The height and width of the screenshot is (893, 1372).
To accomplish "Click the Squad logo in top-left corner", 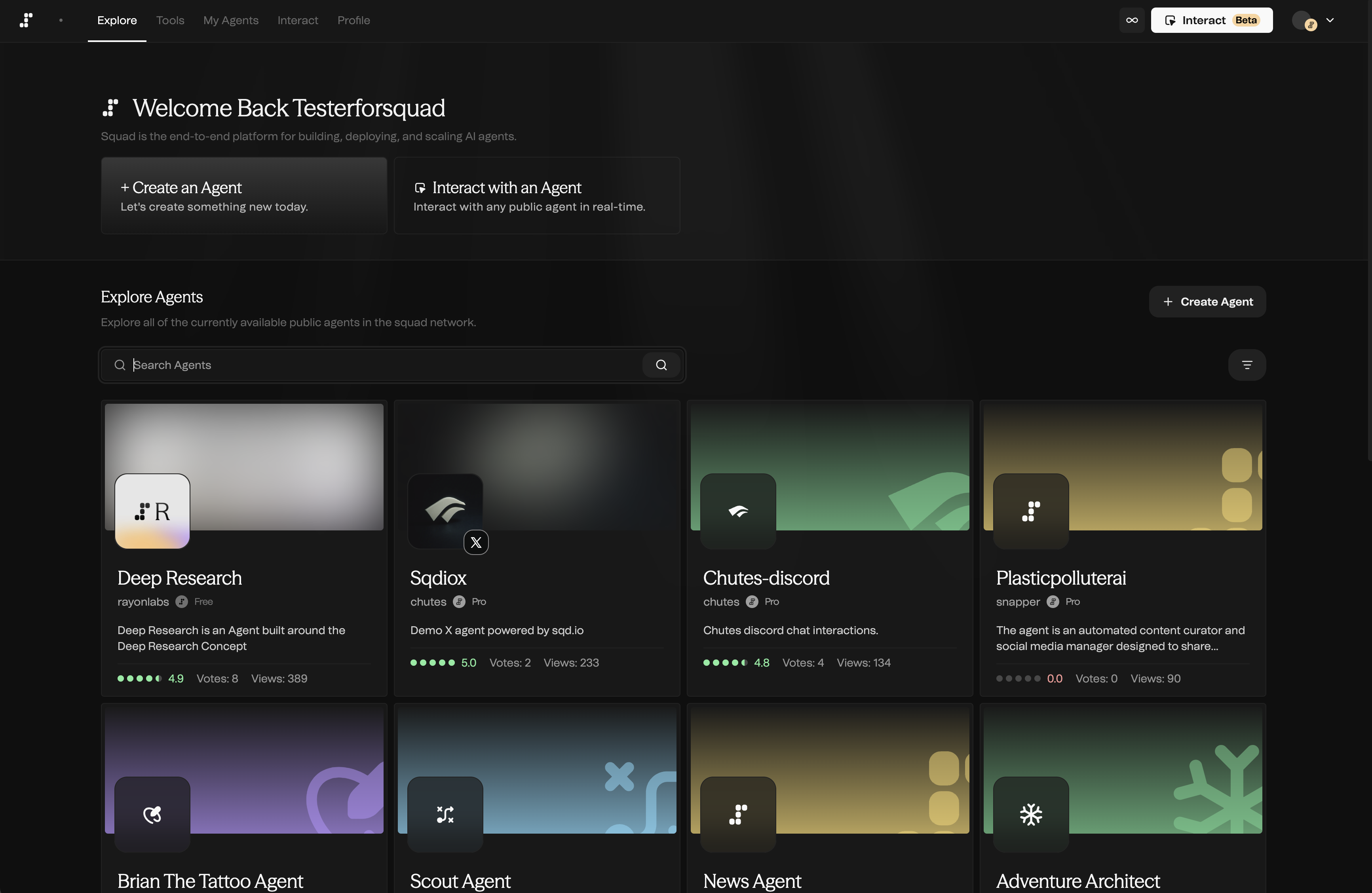I will pos(26,20).
